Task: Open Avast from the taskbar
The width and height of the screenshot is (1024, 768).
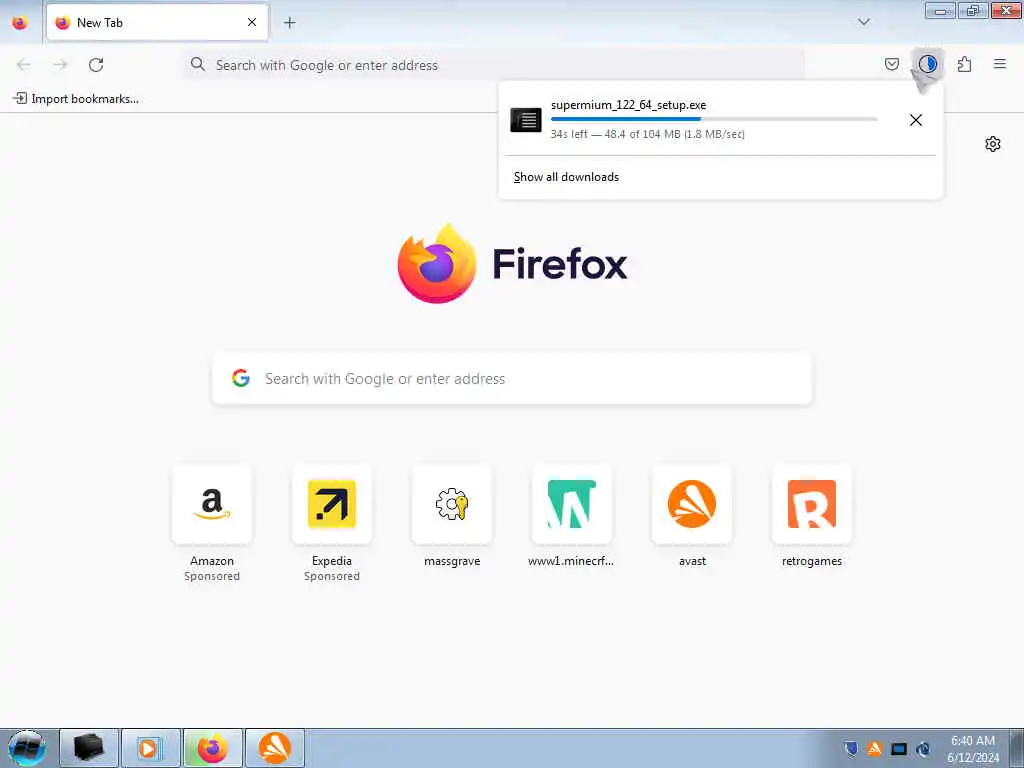Action: (275, 748)
